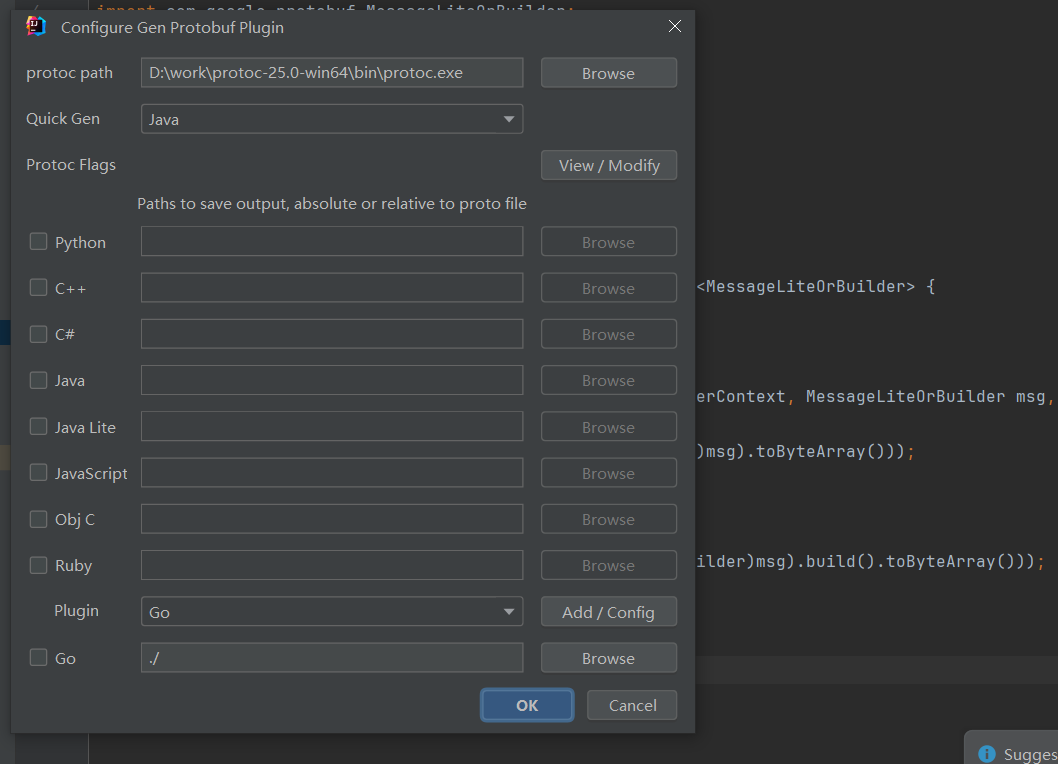Image resolution: width=1058 pixels, height=764 pixels.
Task: Click Browse button in the C++ row
Action: pos(609,288)
